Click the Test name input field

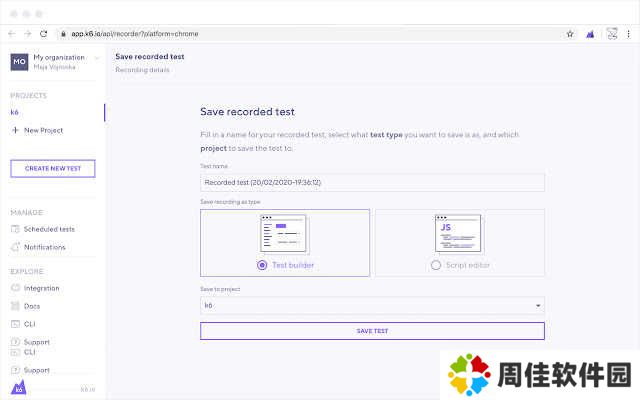pos(372,183)
